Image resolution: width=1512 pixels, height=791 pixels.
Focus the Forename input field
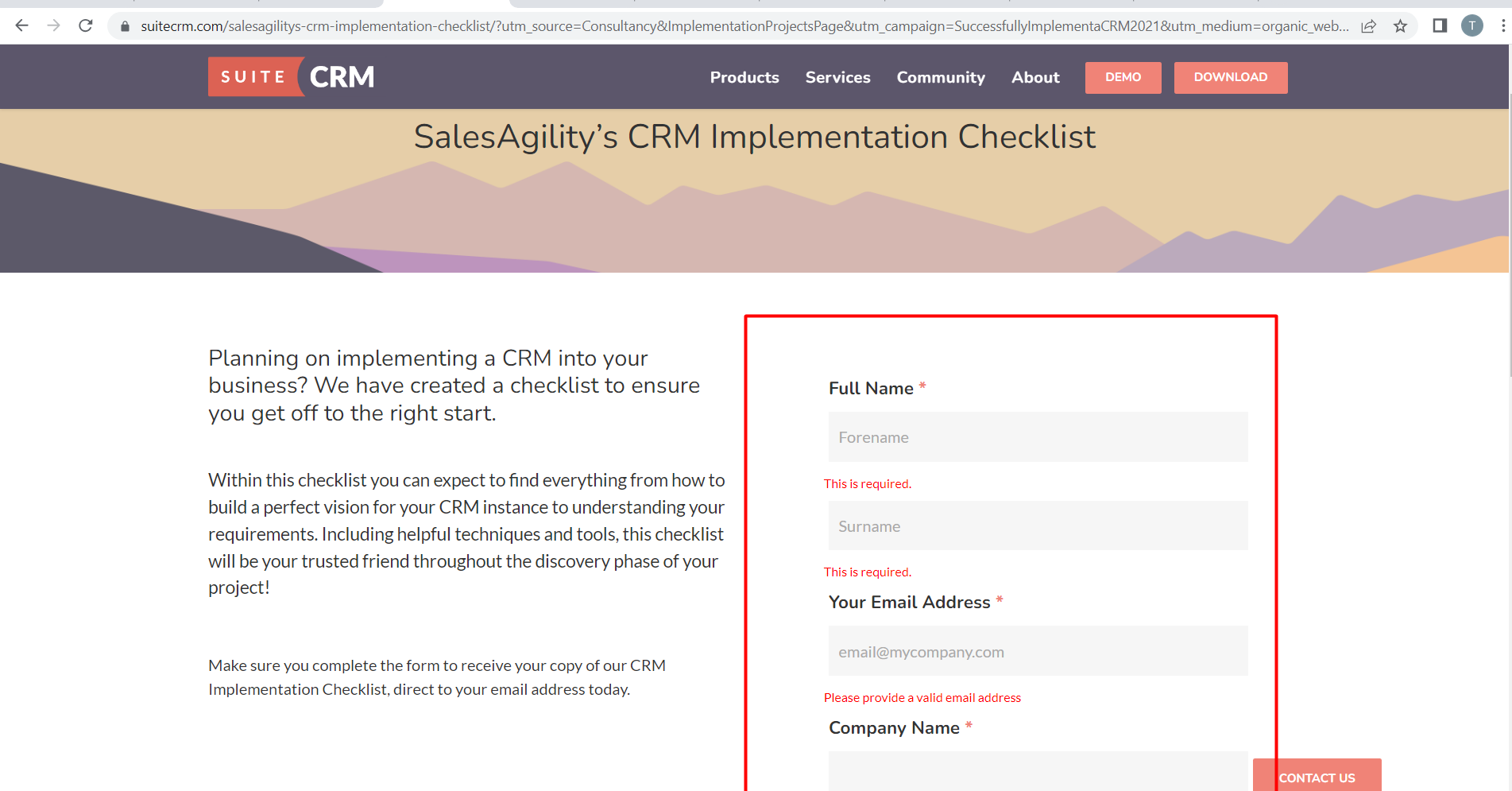coord(1038,436)
